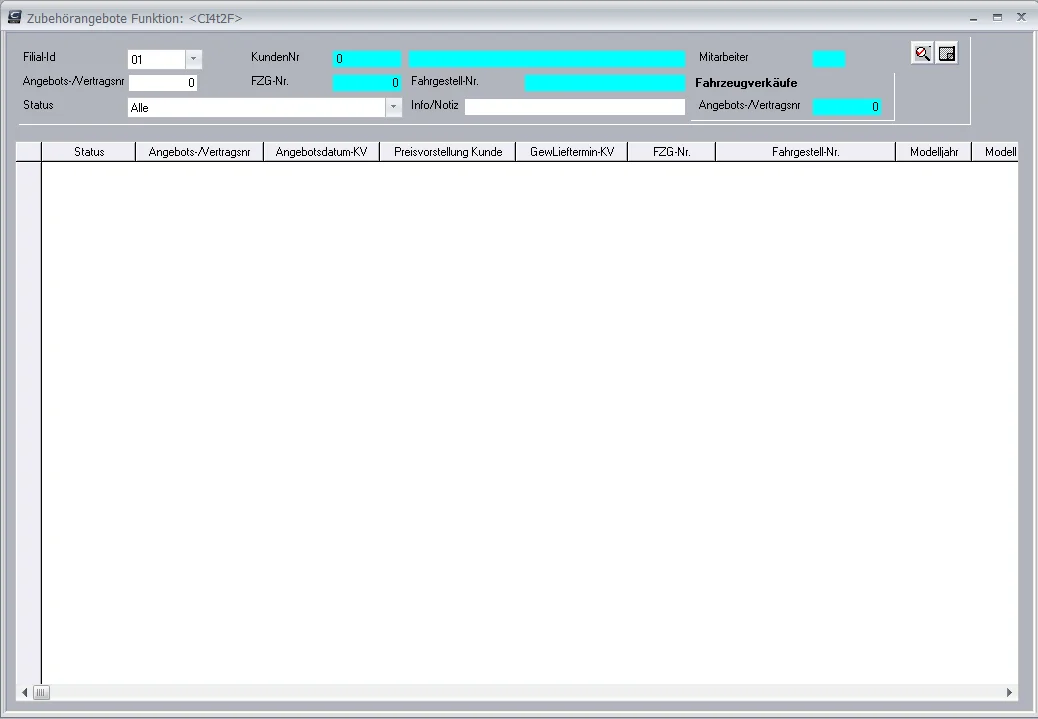Click the Mitarbeiter label
1038x719 pixels.
(x=724, y=57)
